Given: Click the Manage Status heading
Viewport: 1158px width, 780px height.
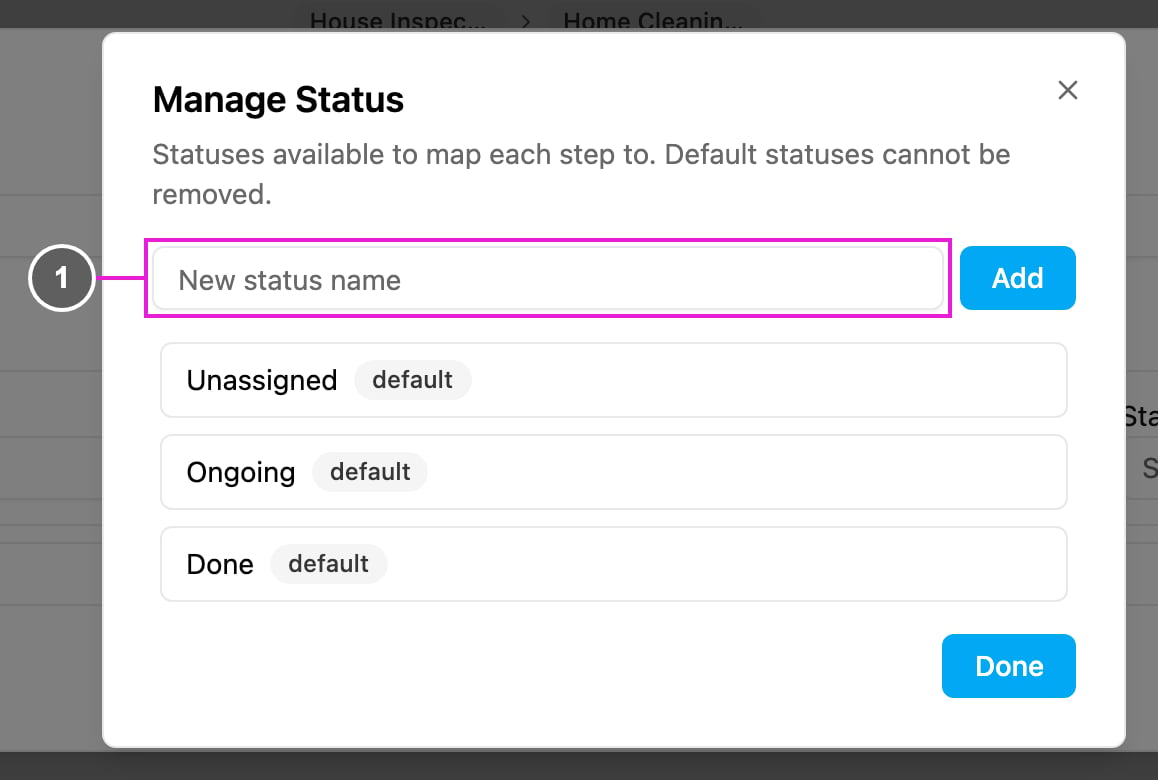Looking at the screenshot, I should 278,100.
